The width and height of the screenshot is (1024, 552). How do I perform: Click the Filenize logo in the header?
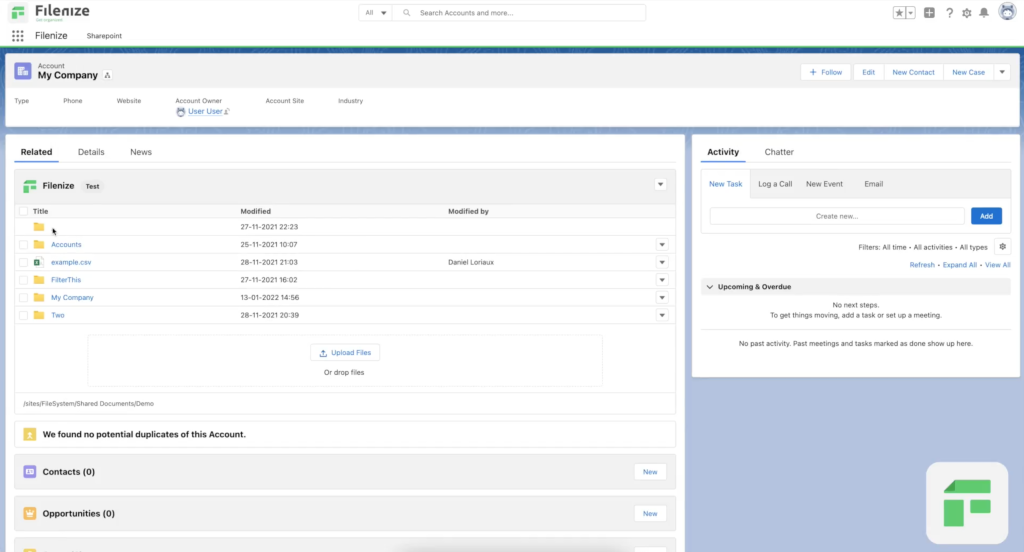click(x=50, y=12)
